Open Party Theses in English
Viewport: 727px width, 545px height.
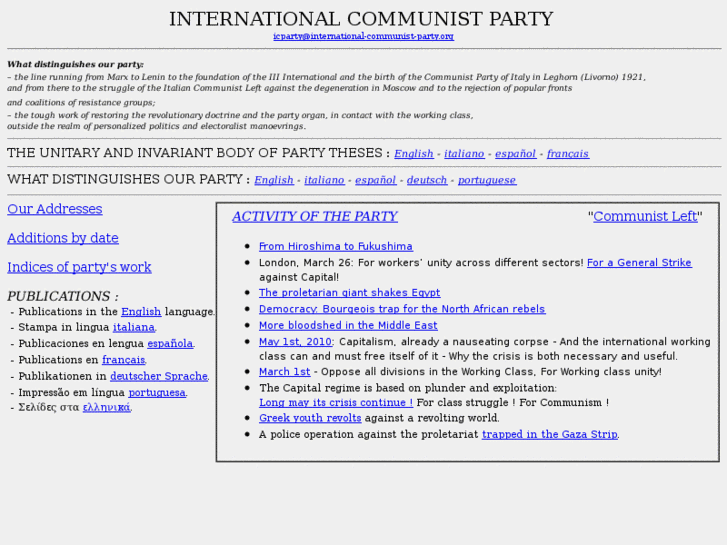point(414,154)
